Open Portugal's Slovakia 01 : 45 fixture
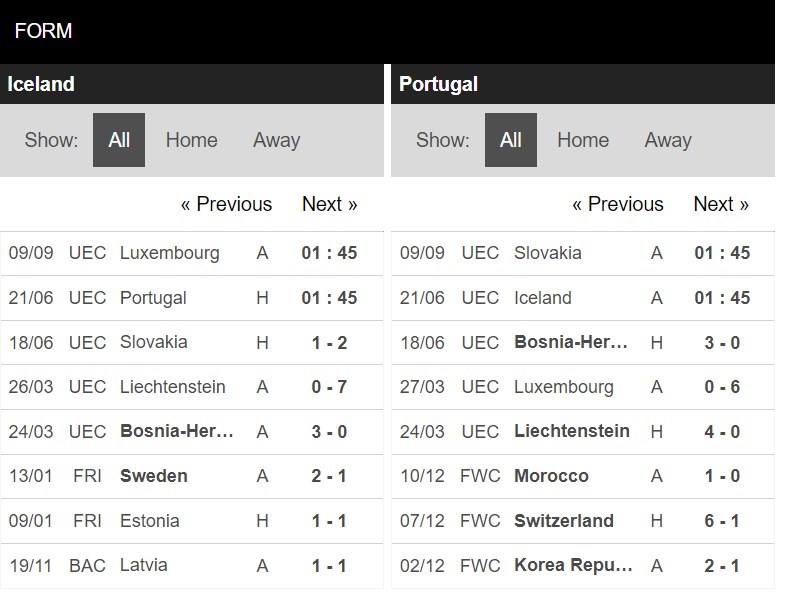Image resolution: width=789 pixels, height=600 pixels. 722,253
